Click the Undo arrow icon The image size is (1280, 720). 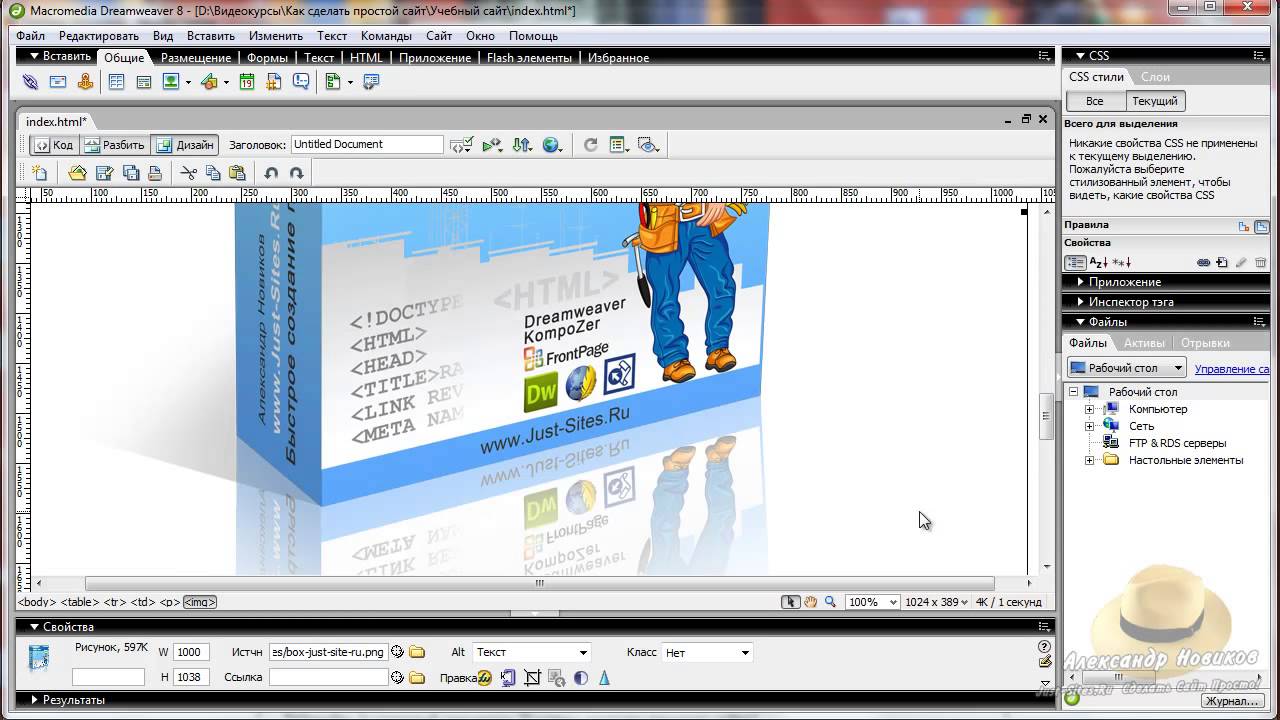pos(271,172)
